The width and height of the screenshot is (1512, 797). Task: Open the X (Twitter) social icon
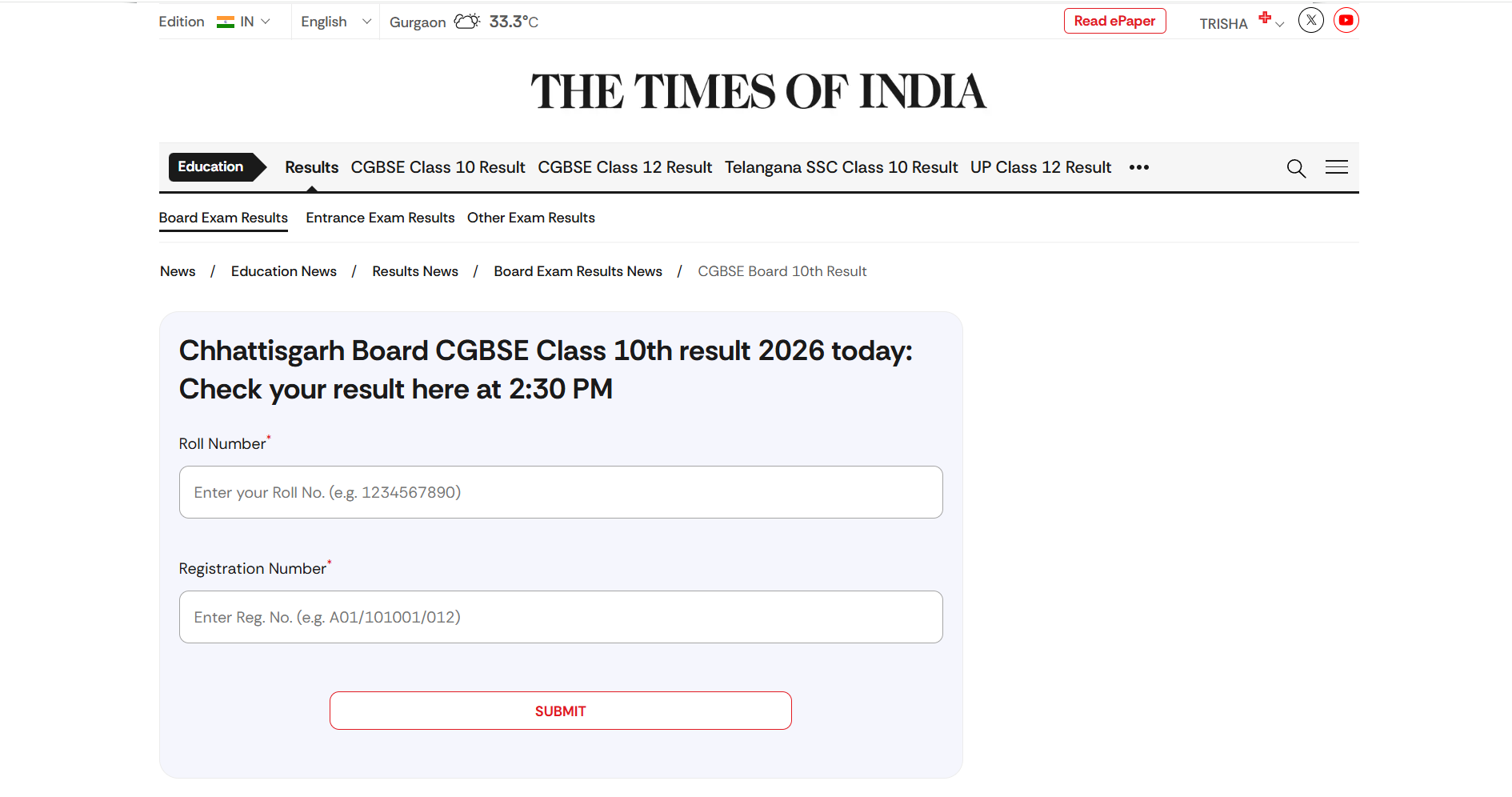point(1310,21)
